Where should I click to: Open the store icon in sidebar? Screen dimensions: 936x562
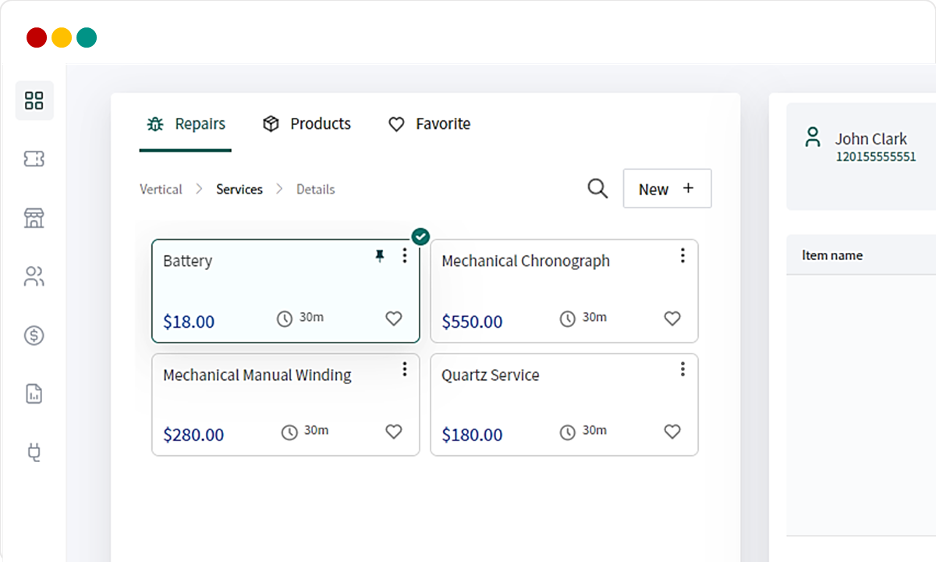34,218
